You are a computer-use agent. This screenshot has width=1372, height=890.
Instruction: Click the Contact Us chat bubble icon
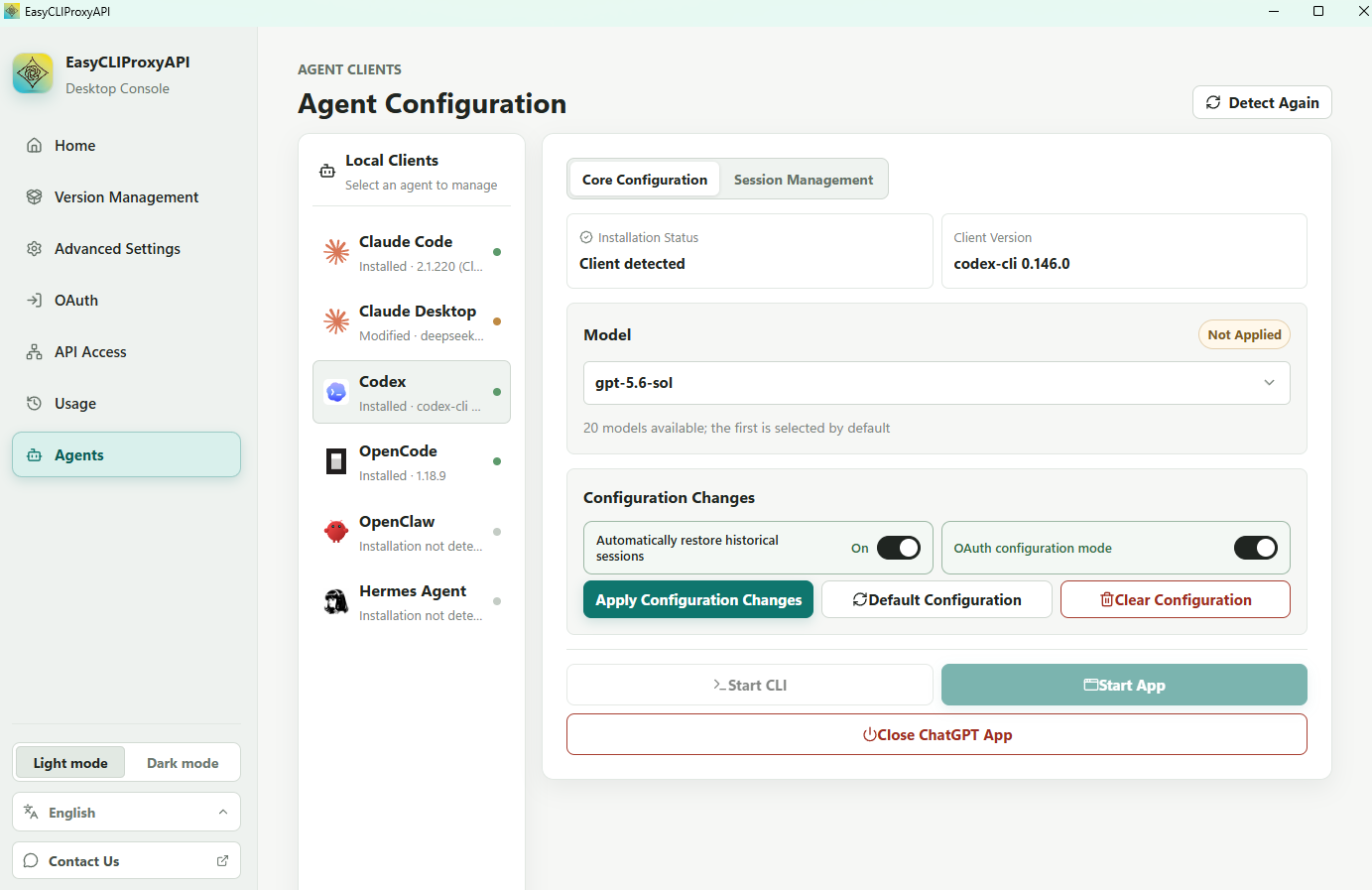[x=31, y=860]
